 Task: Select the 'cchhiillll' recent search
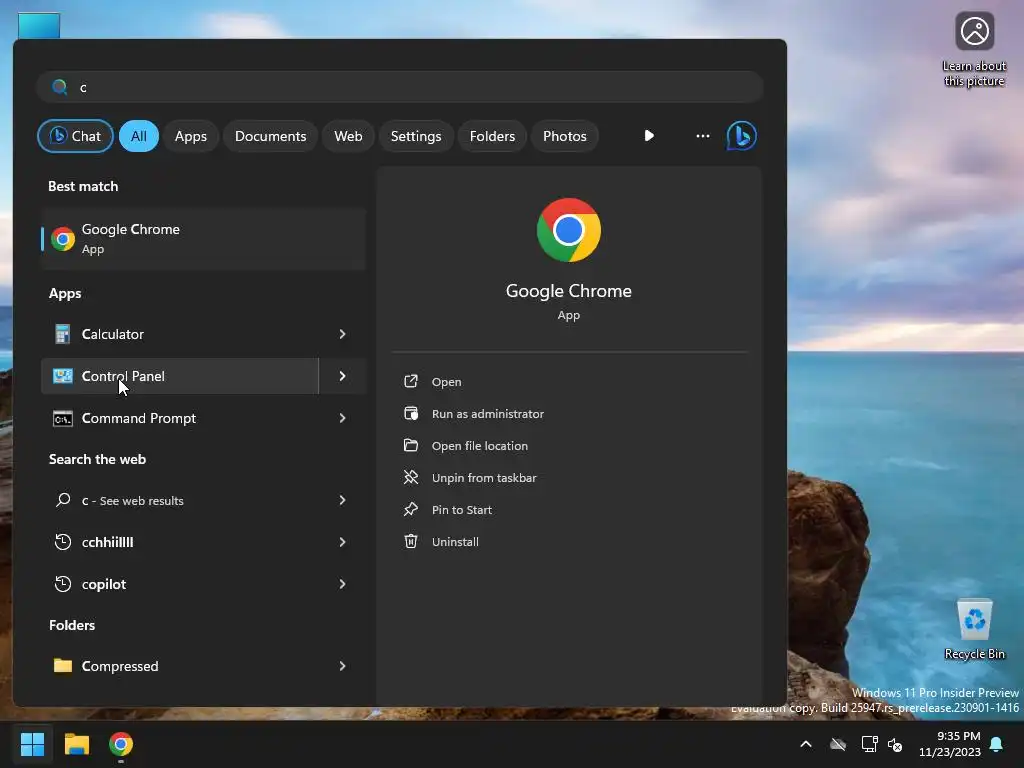pos(180,542)
